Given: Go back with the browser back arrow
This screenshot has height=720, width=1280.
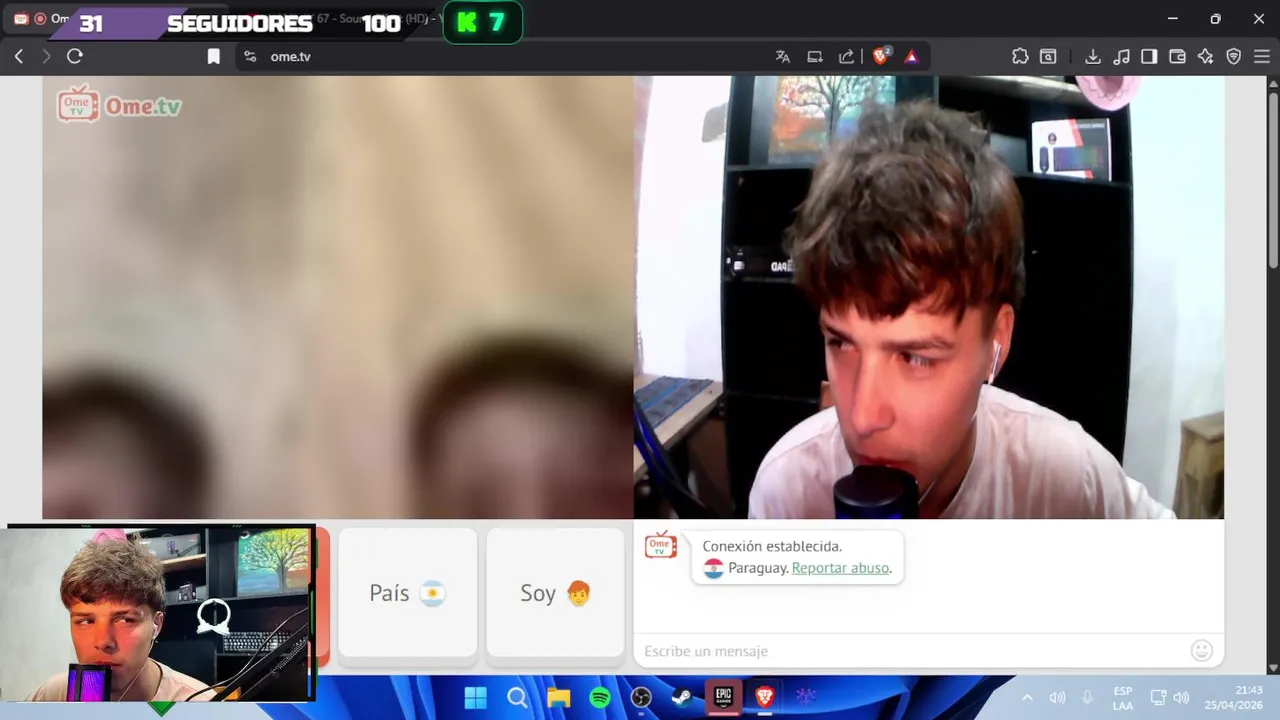Looking at the screenshot, I should tap(18, 57).
